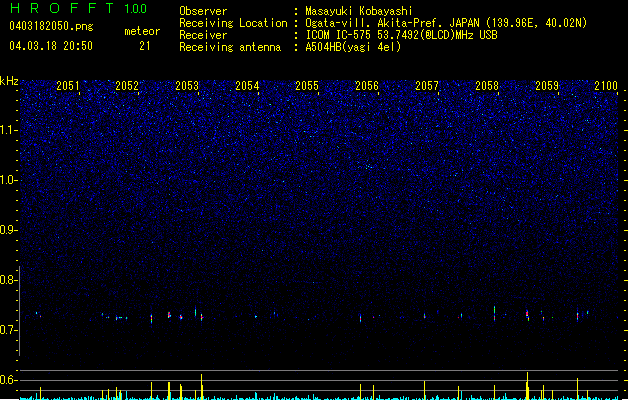Click the 'Receiver' field label

[203, 35]
